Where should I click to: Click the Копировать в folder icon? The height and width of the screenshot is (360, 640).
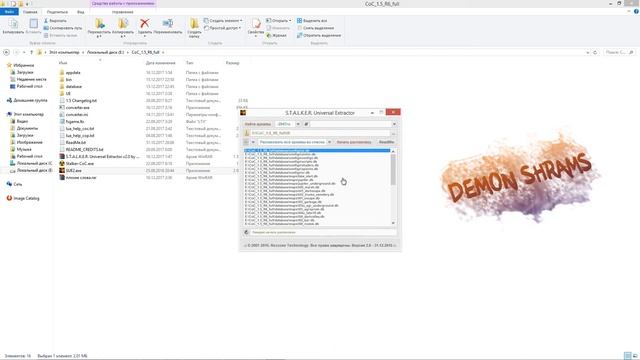(x=123, y=24)
